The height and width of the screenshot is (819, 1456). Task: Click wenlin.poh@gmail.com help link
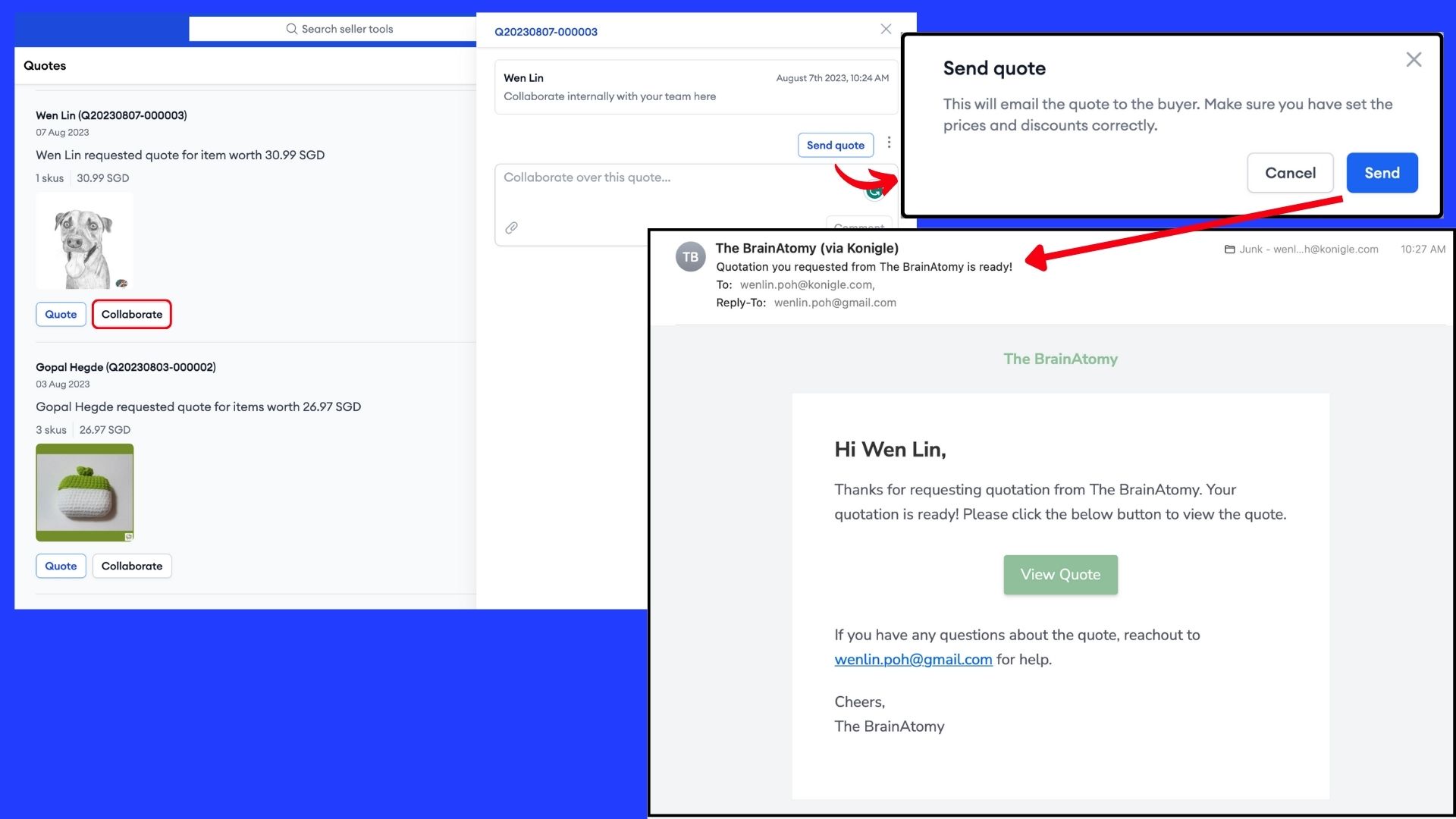[913, 659]
